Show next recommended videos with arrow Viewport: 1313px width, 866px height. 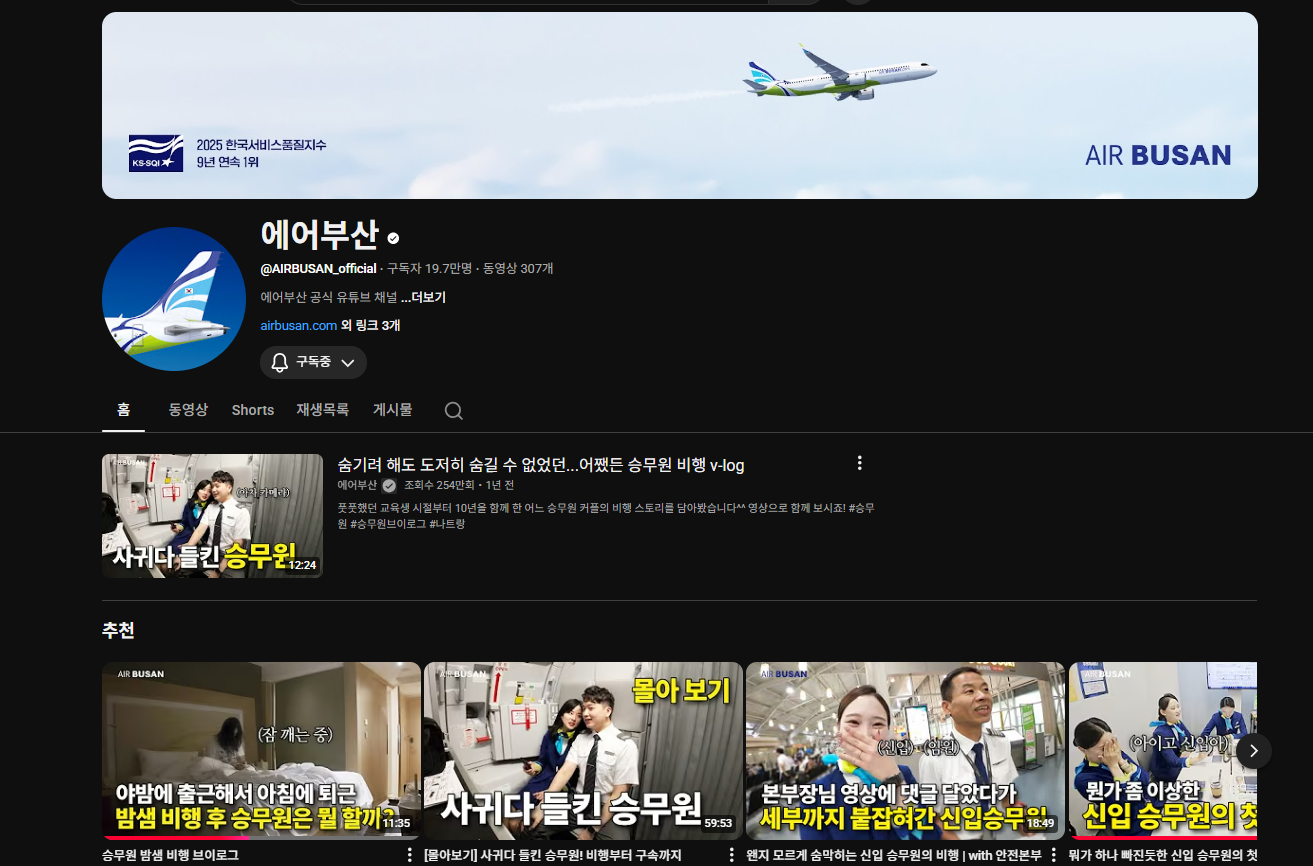(x=1254, y=751)
